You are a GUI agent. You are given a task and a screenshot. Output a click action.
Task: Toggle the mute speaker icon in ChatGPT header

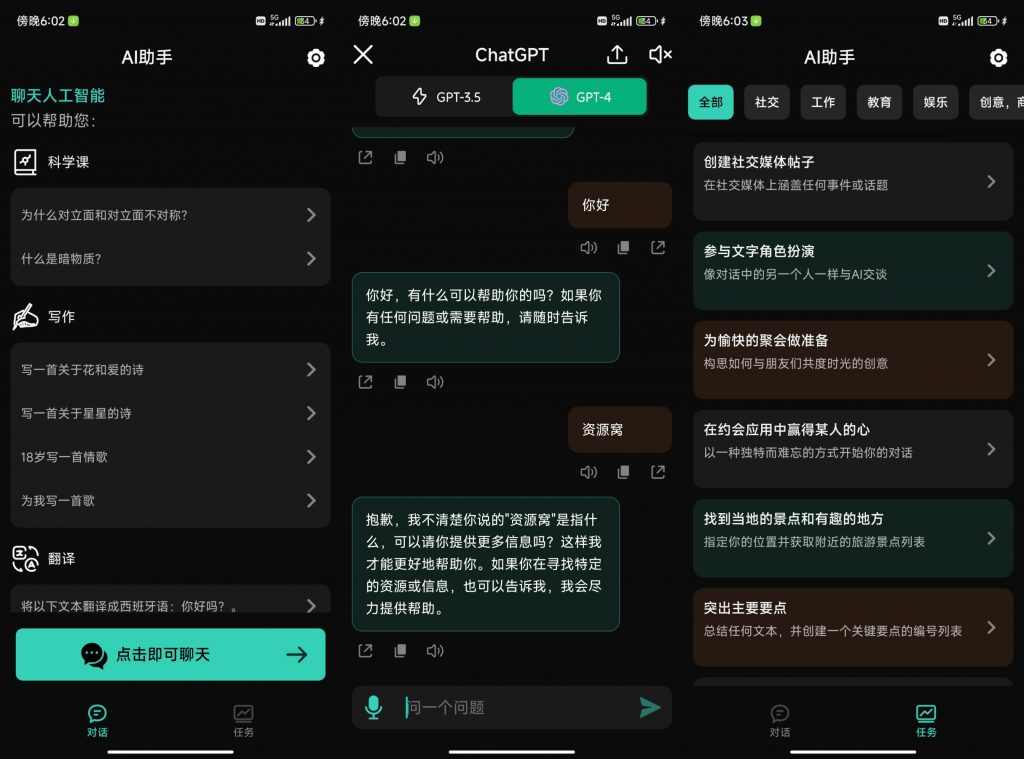tap(660, 54)
